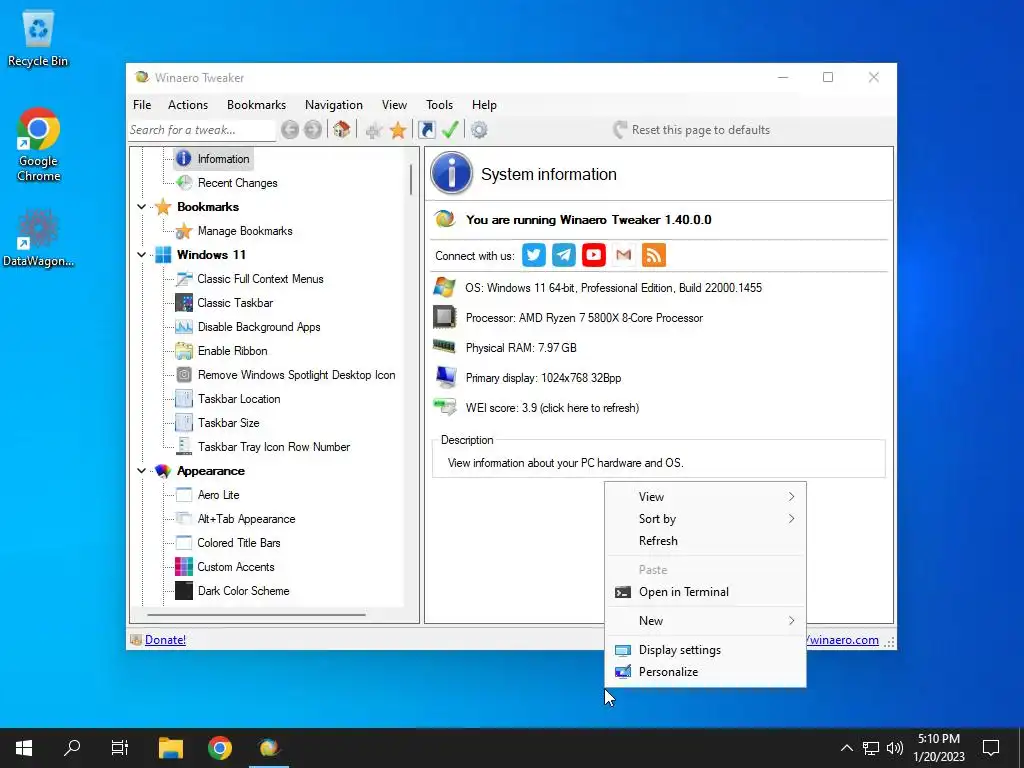Open the taskbar Search magnifier
The height and width of the screenshot is (768, 1024).
pos(72,748)
